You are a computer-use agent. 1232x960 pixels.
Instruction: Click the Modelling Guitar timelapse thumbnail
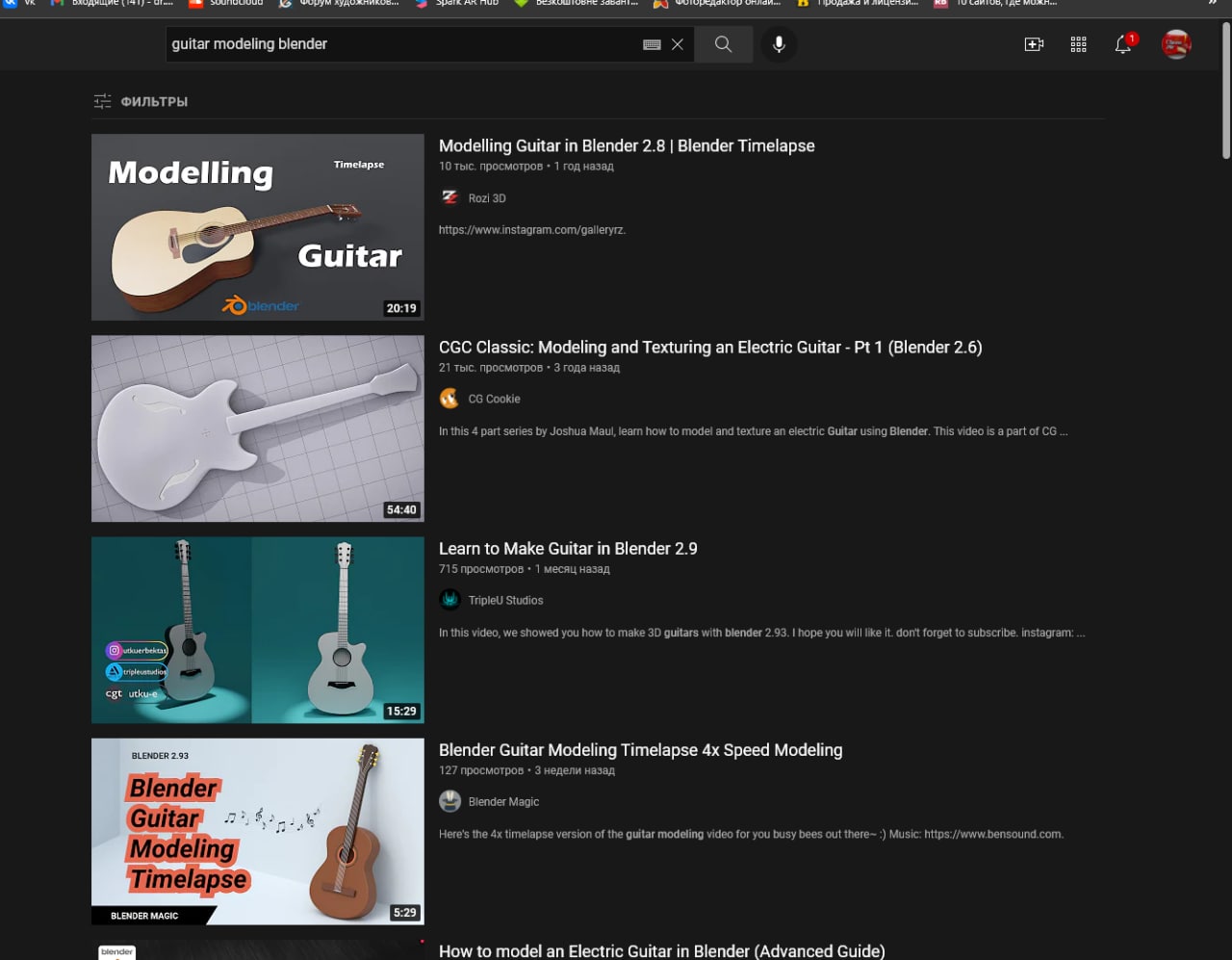tap(258, 227)
